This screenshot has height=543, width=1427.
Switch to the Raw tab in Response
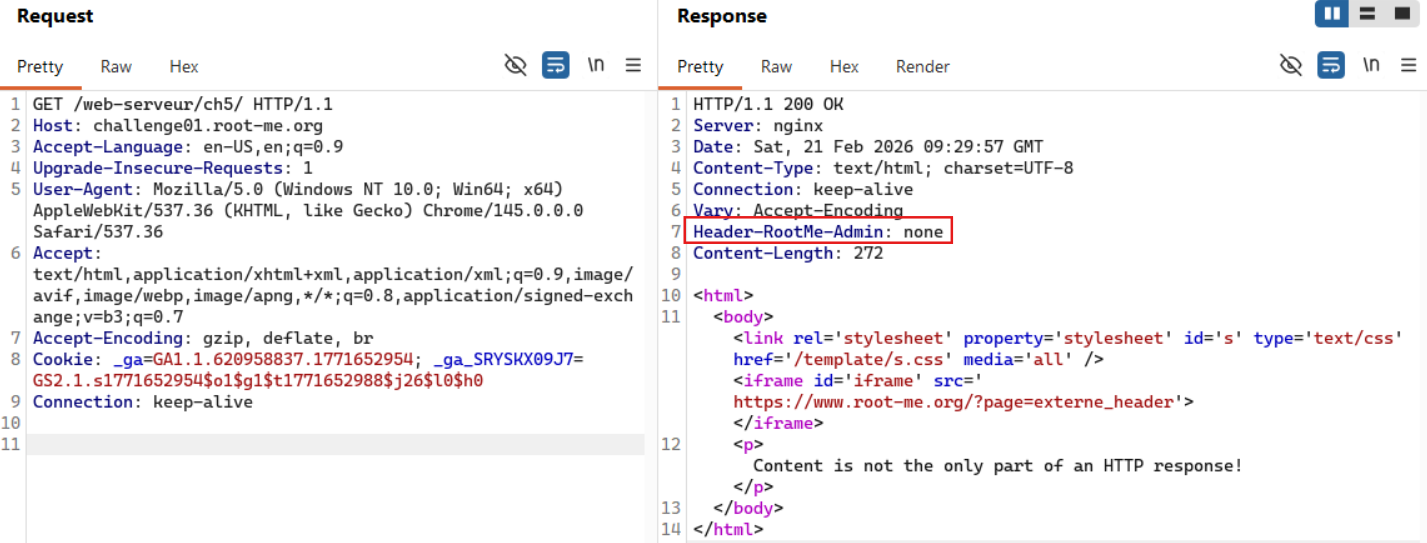click(x=776, y=67)
